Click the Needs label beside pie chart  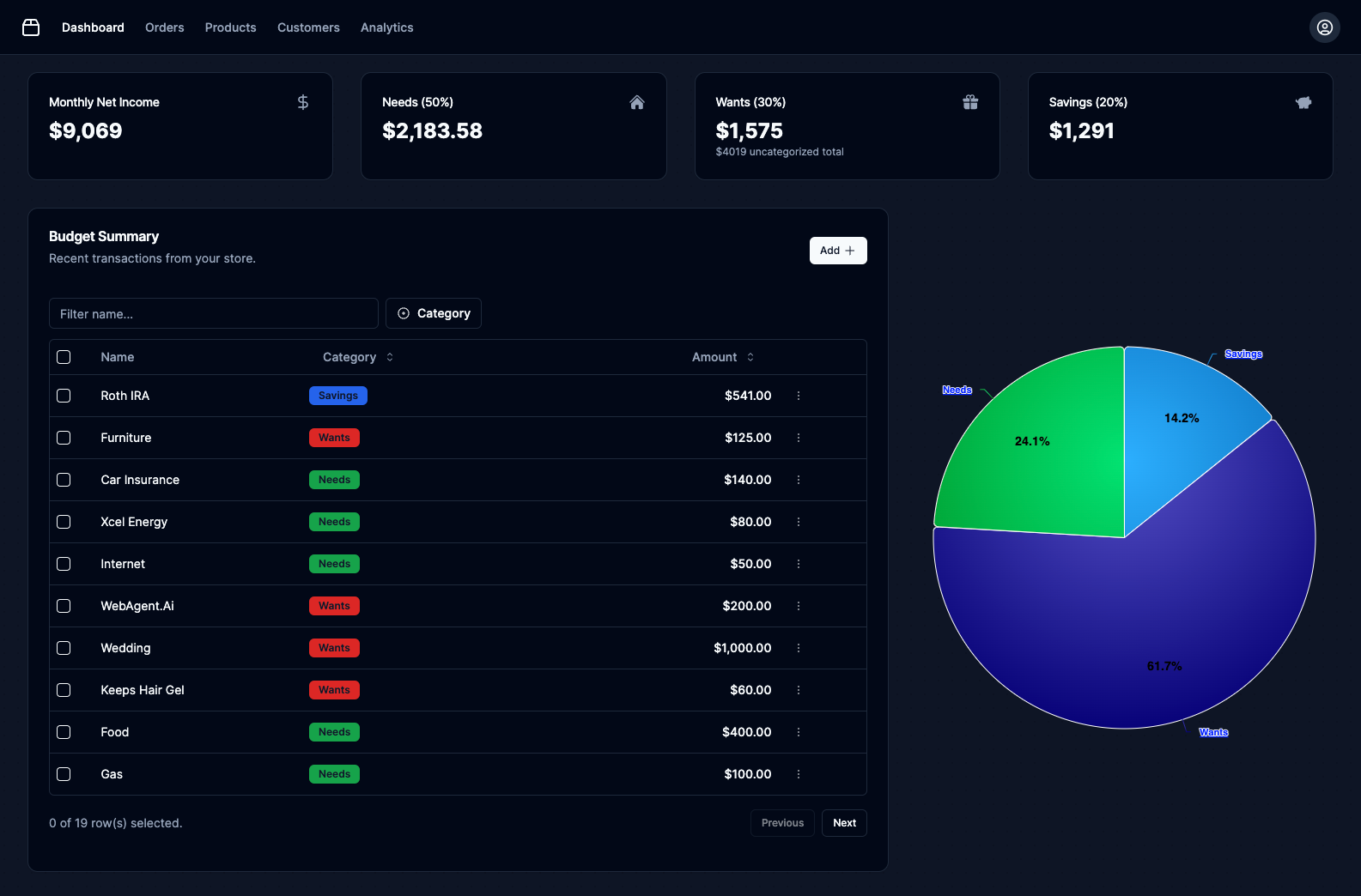pyautogui.click(x=957, y=390)
